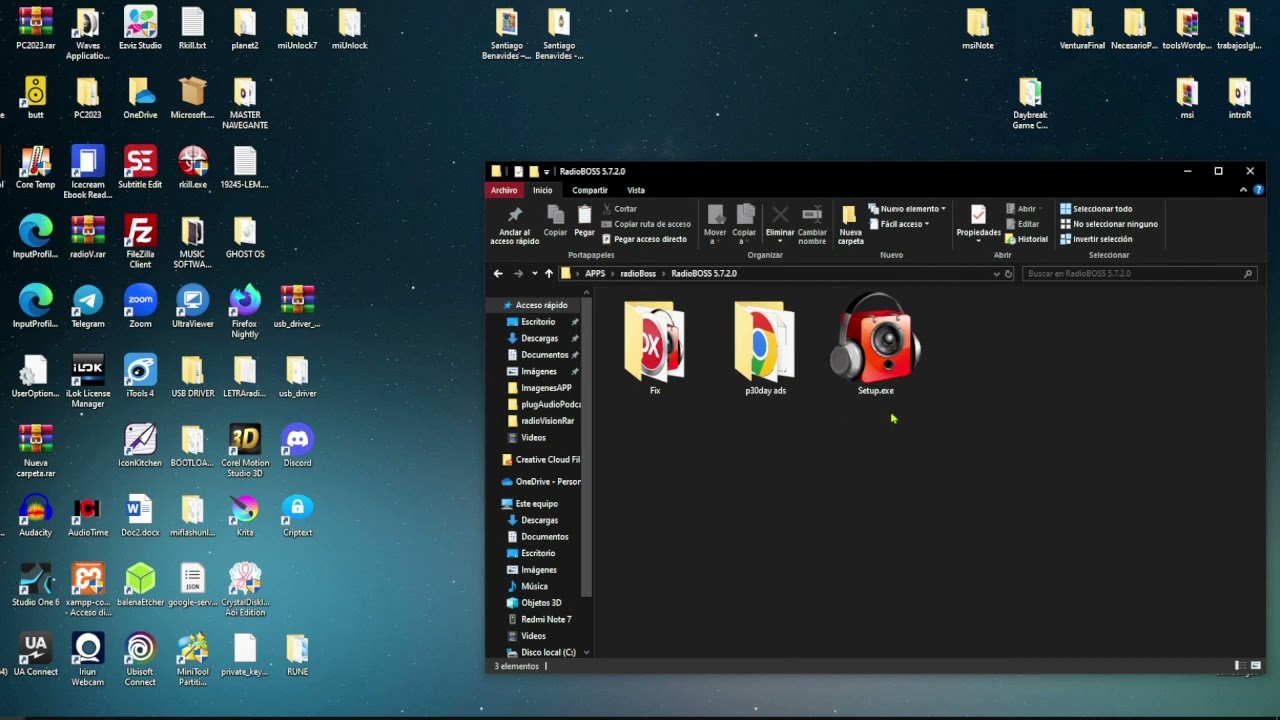This screenshot has height=720, width=1280.
Task: Open Objetos 3D in navigation pane
Action: [x=541, y=603]
